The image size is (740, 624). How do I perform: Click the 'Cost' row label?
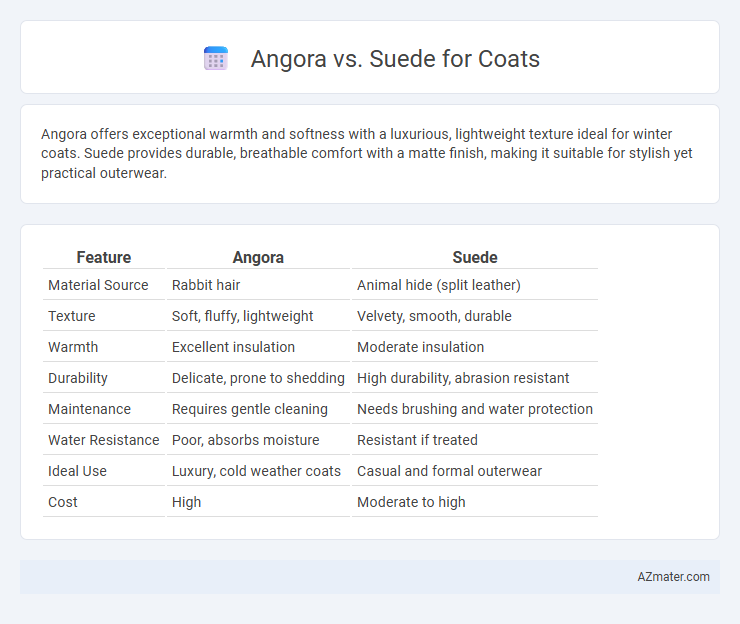pyautogui.click(x=63, y=502)
